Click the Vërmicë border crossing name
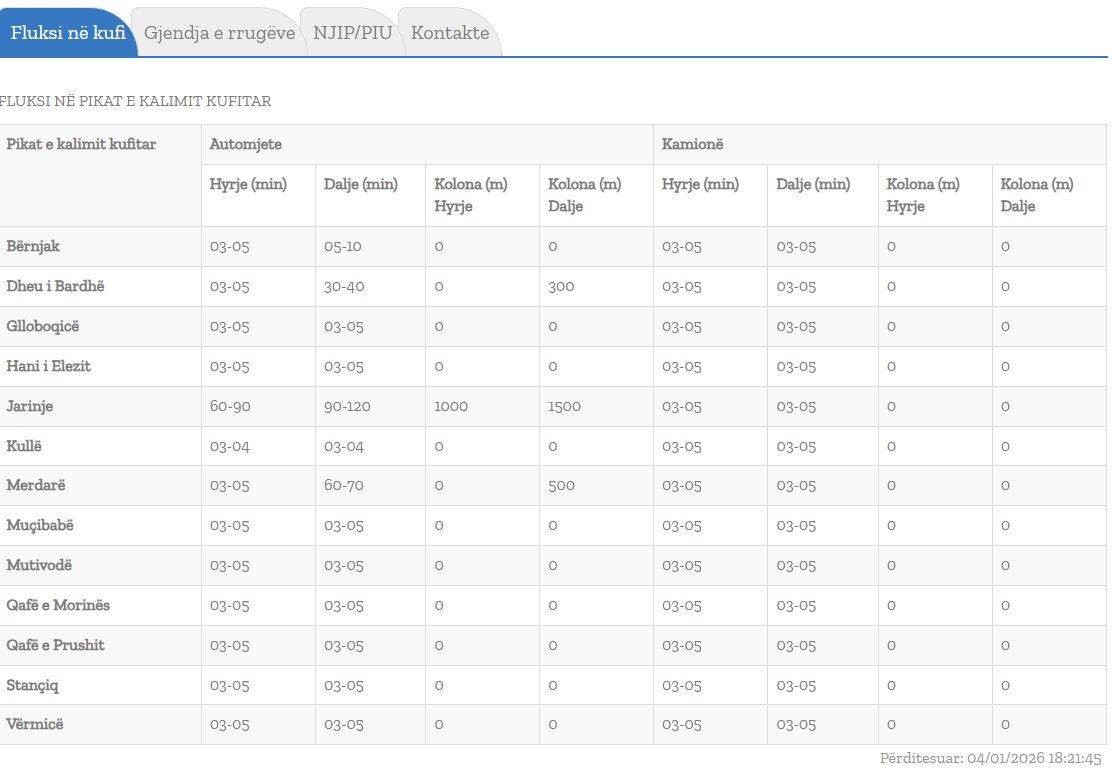 (x=35, y=725)
